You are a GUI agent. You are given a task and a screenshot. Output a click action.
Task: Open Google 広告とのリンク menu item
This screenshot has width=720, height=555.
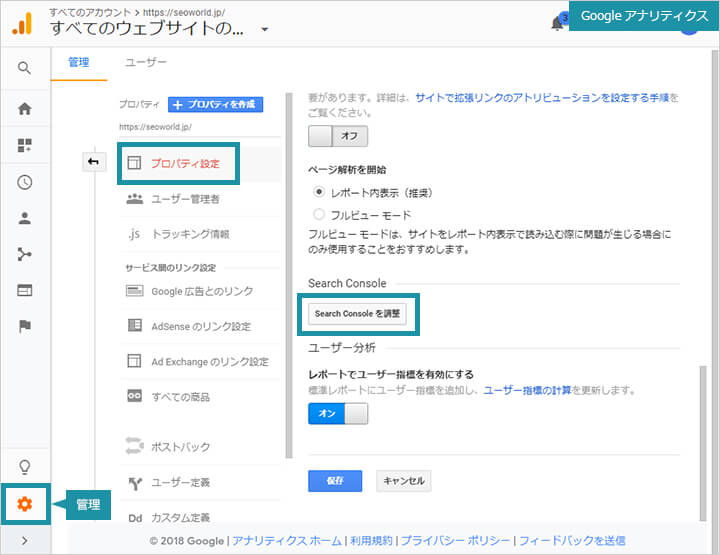pyautogui.click(x=200, y=291)
